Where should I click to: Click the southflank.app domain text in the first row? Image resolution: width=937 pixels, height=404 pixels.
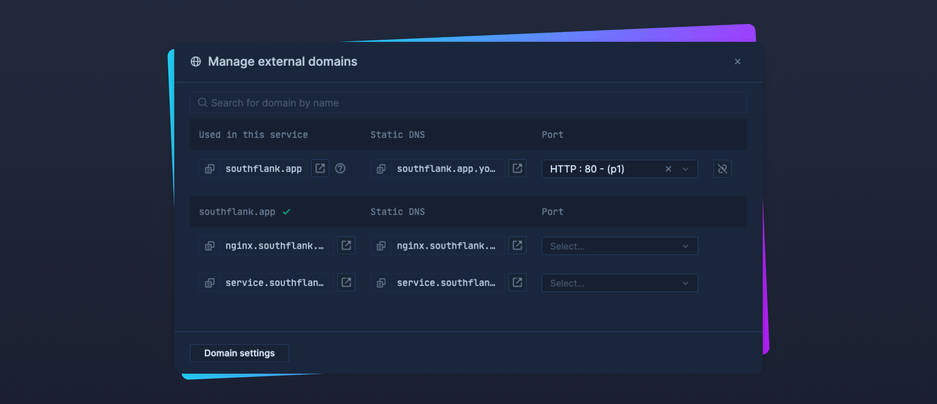pos(264,169)
